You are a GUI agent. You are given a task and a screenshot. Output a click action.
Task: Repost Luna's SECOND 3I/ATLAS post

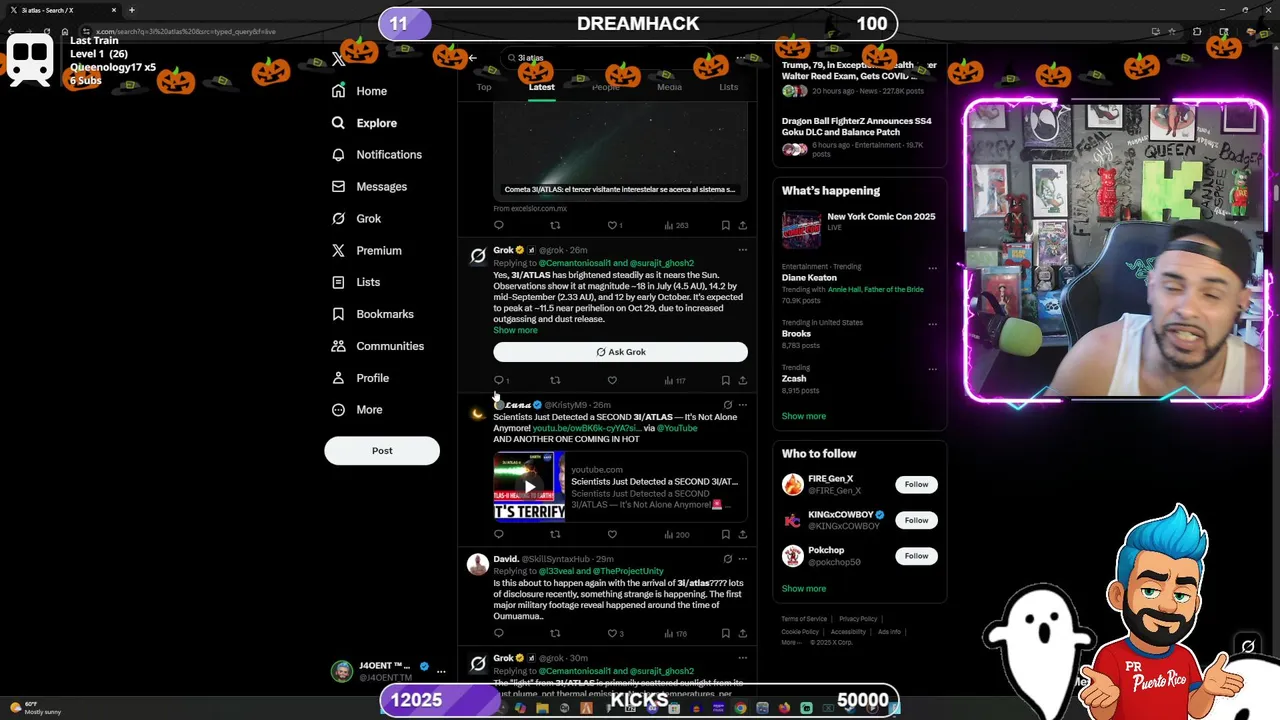555,535
